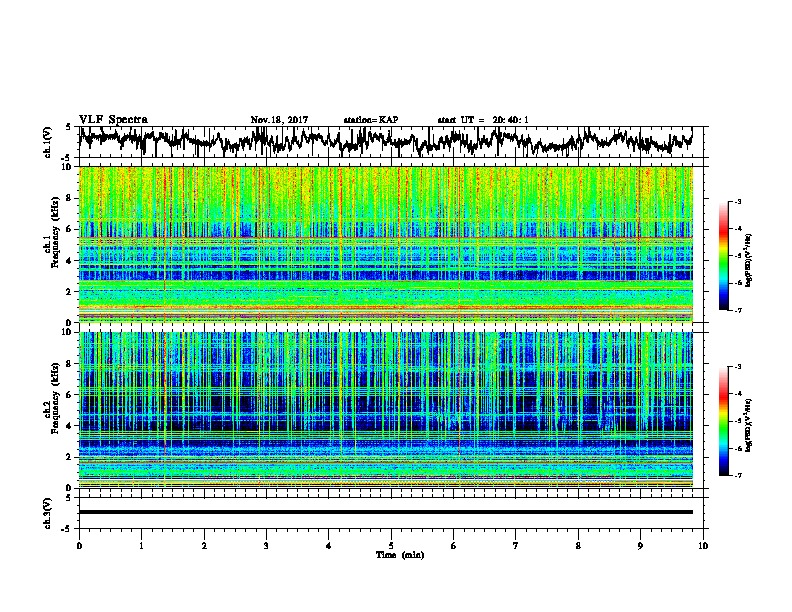Click time axis tick label "5"

[391, 546]
